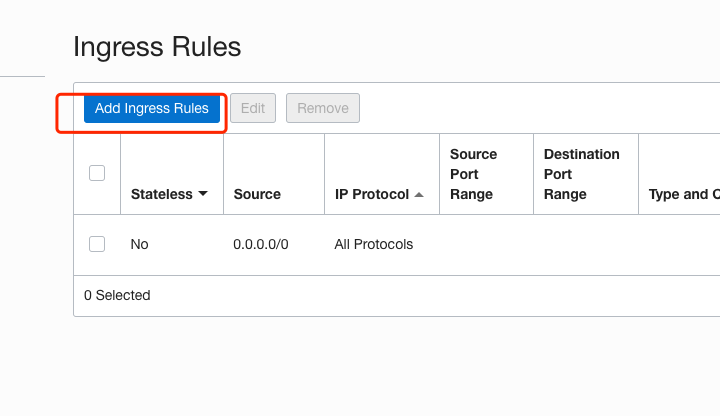Click the 0.0.0.0/0 source cell
Viewport: 720px width, 416px height.
261,244
